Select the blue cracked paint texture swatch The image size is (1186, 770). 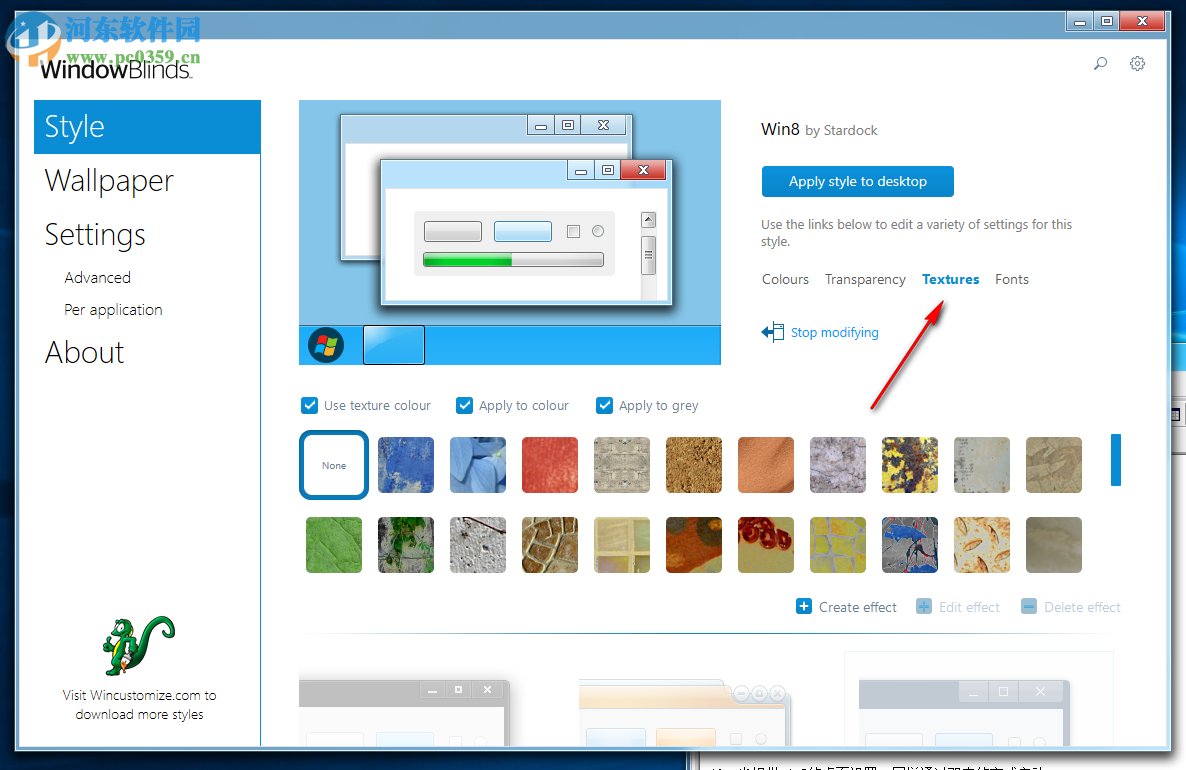point(405,464)
